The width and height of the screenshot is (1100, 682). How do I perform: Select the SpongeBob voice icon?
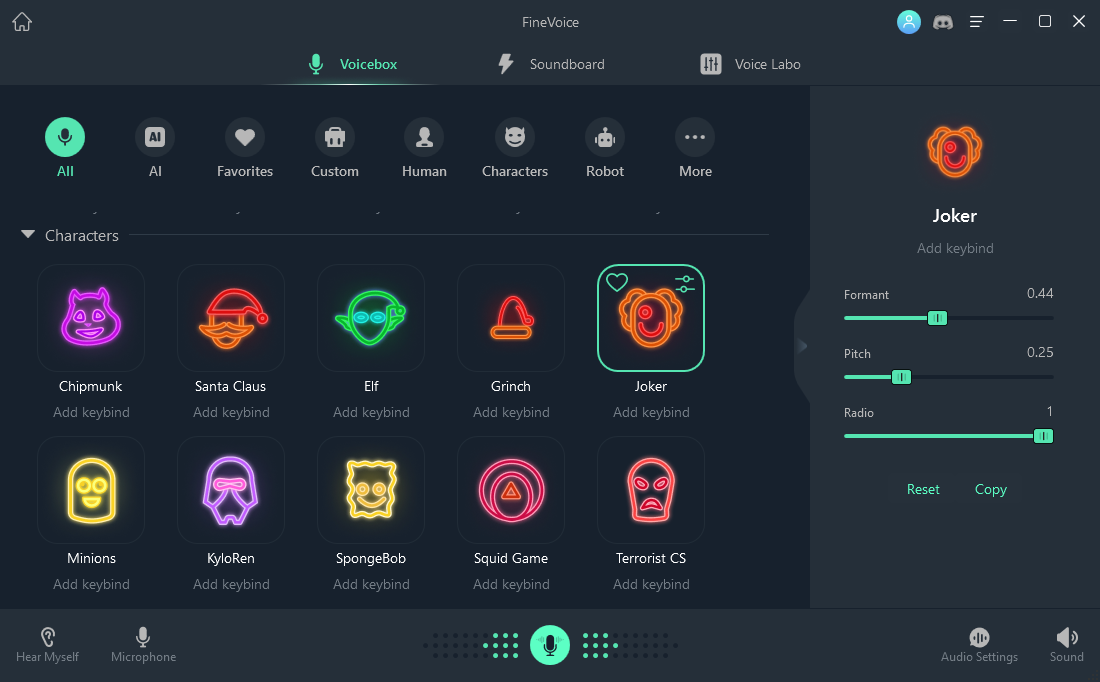(371, 490)
